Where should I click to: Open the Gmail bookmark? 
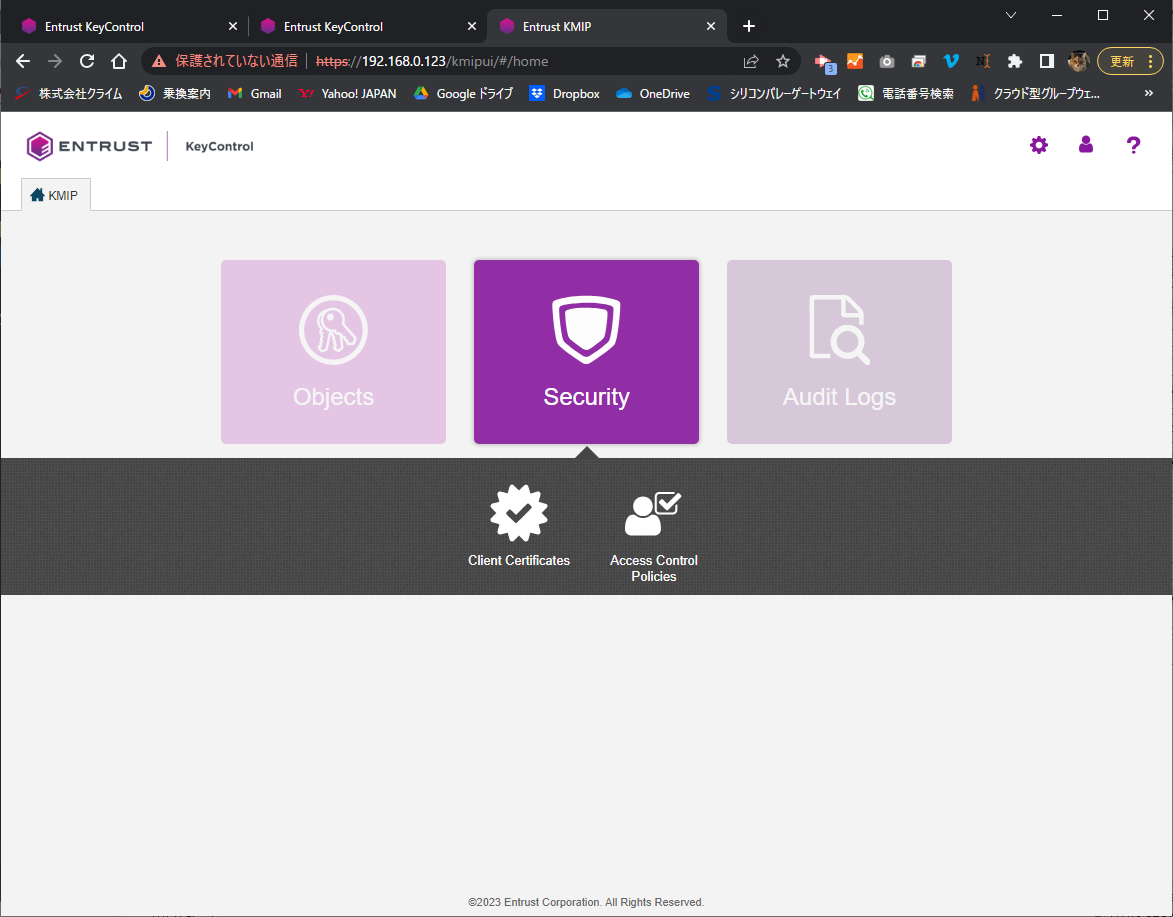(255, 93)
